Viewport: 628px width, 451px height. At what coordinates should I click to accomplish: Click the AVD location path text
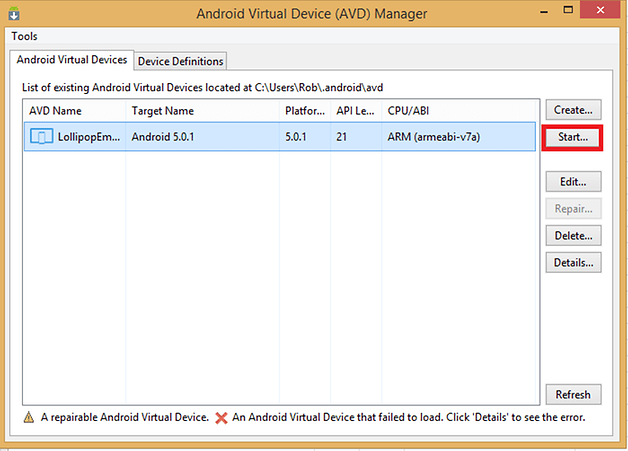[319, 87]
